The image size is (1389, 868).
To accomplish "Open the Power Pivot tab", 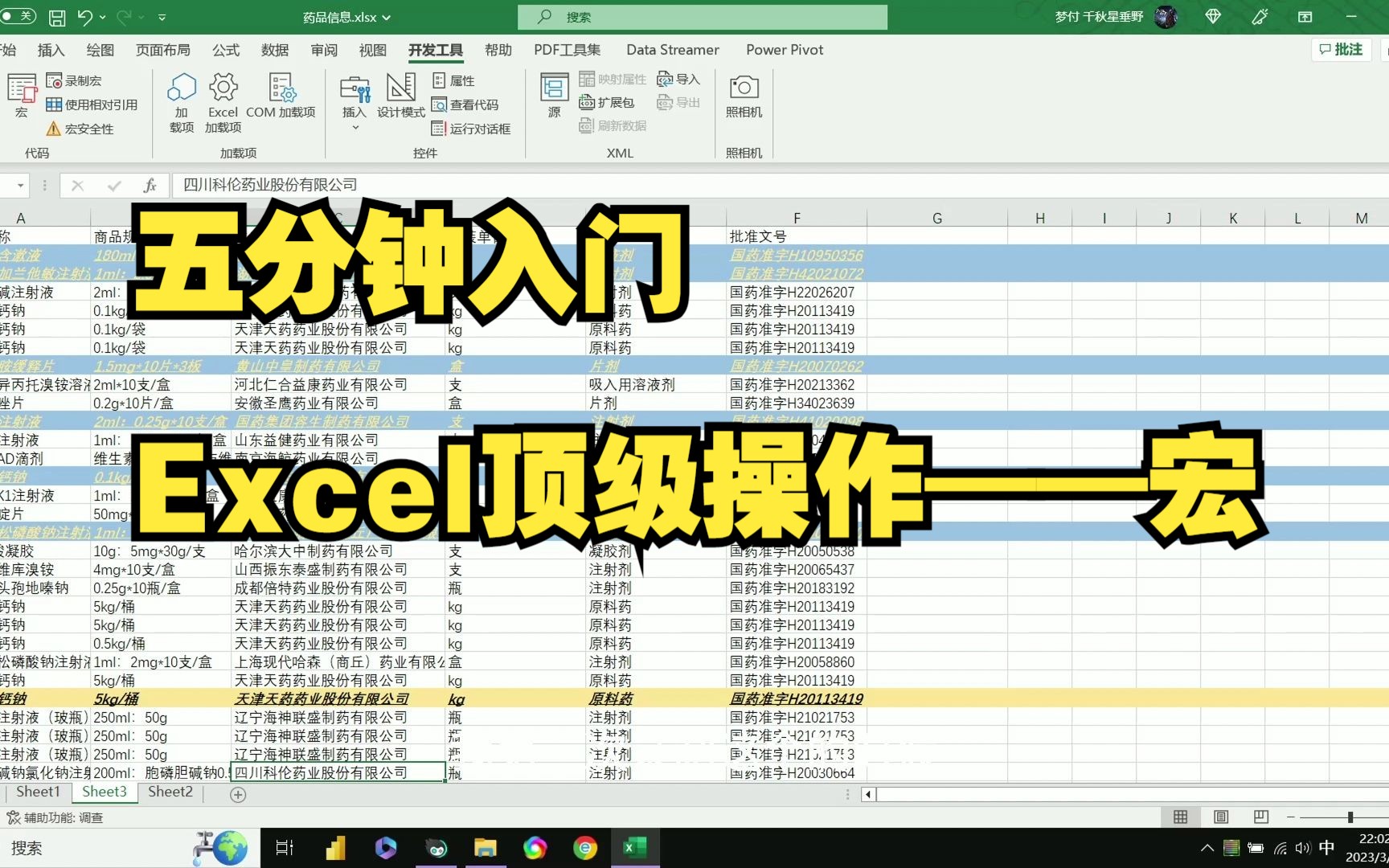I will 785,50.
